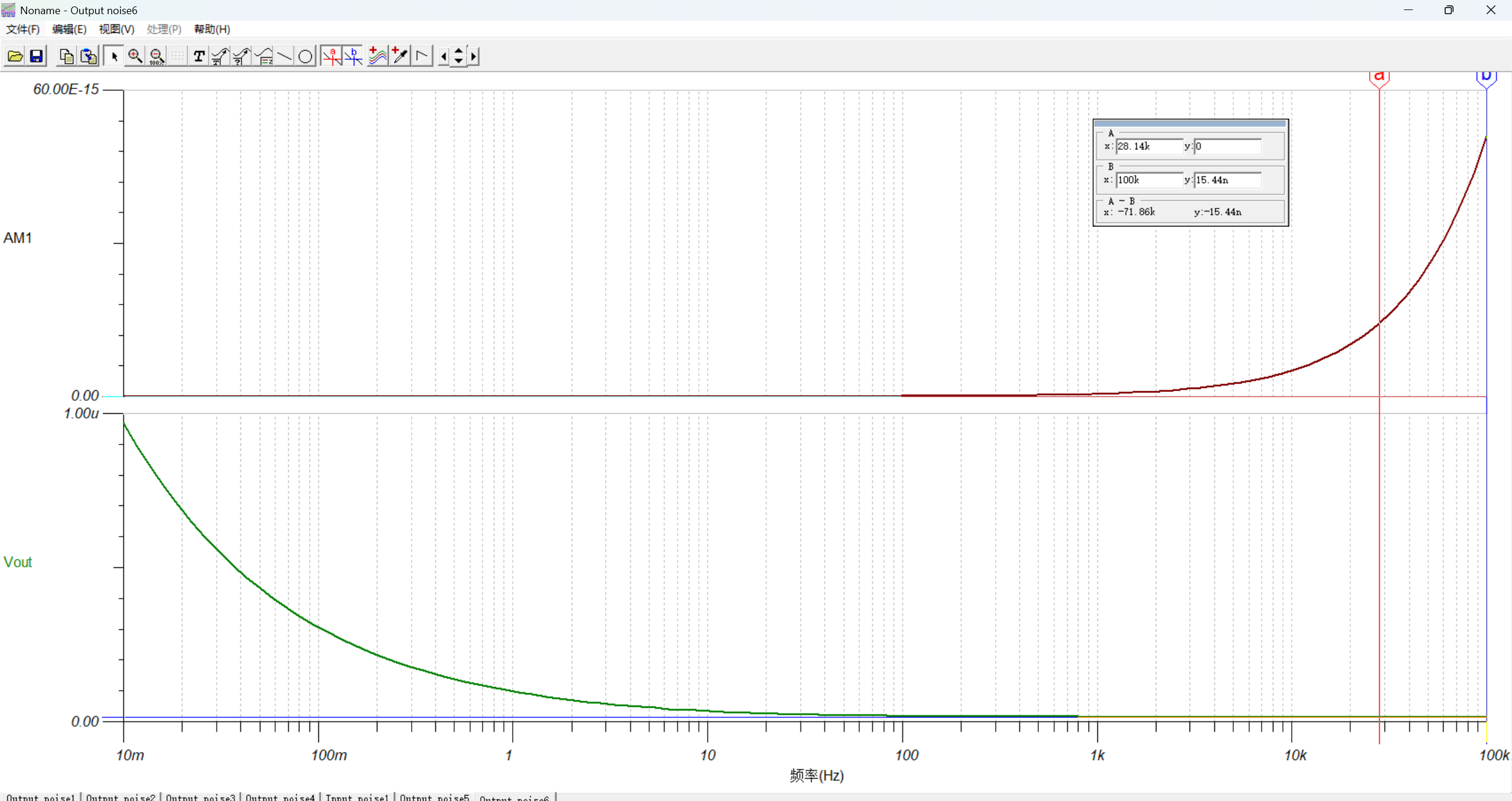Image resolution: width=1512 pixels, height=801 pixels.
Task: Select the circle drawing tool
Action: tap(305, 57)
